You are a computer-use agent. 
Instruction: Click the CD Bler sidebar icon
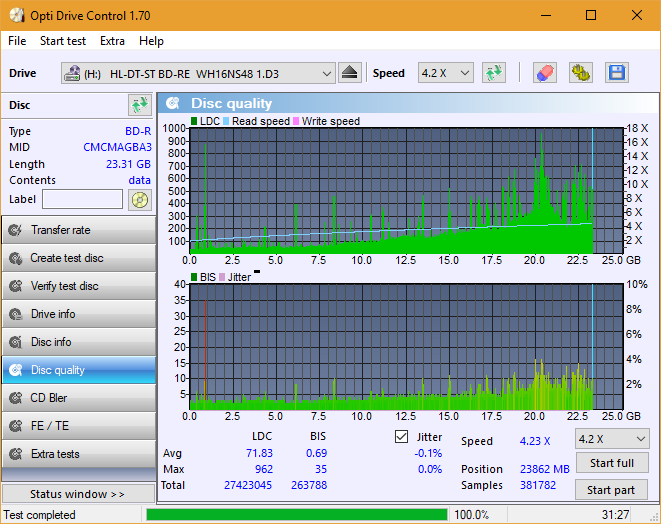click(x=16, y=398)
